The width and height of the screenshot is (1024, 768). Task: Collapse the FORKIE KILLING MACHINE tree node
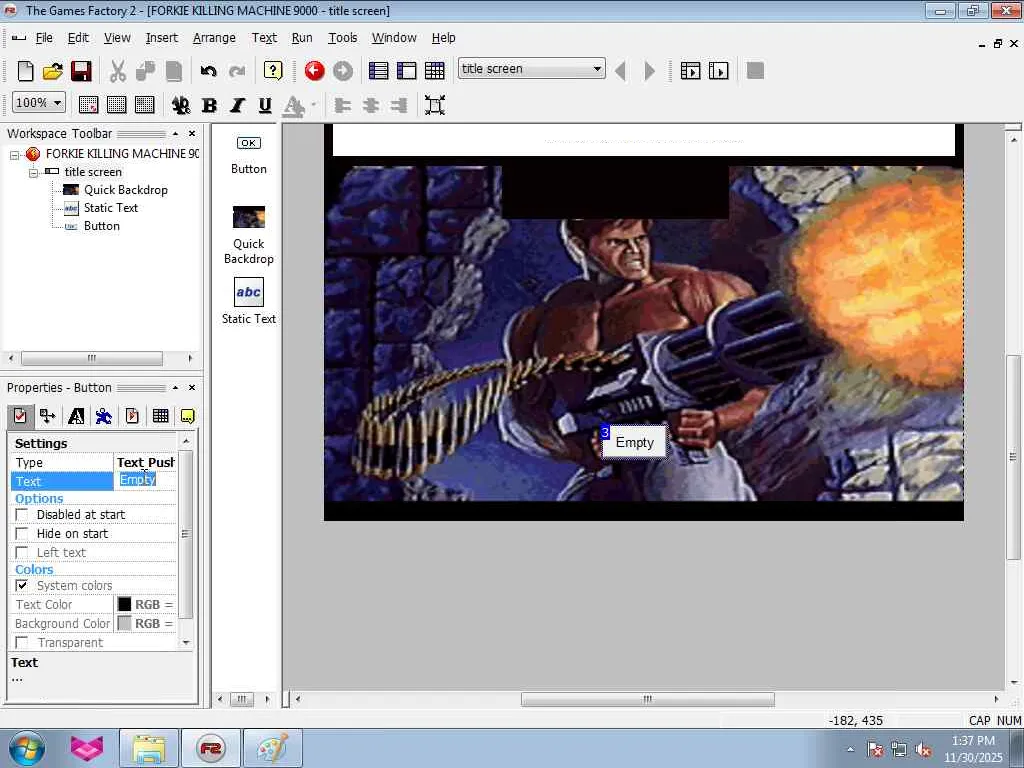pyautogui.click(x=14, y=155)
